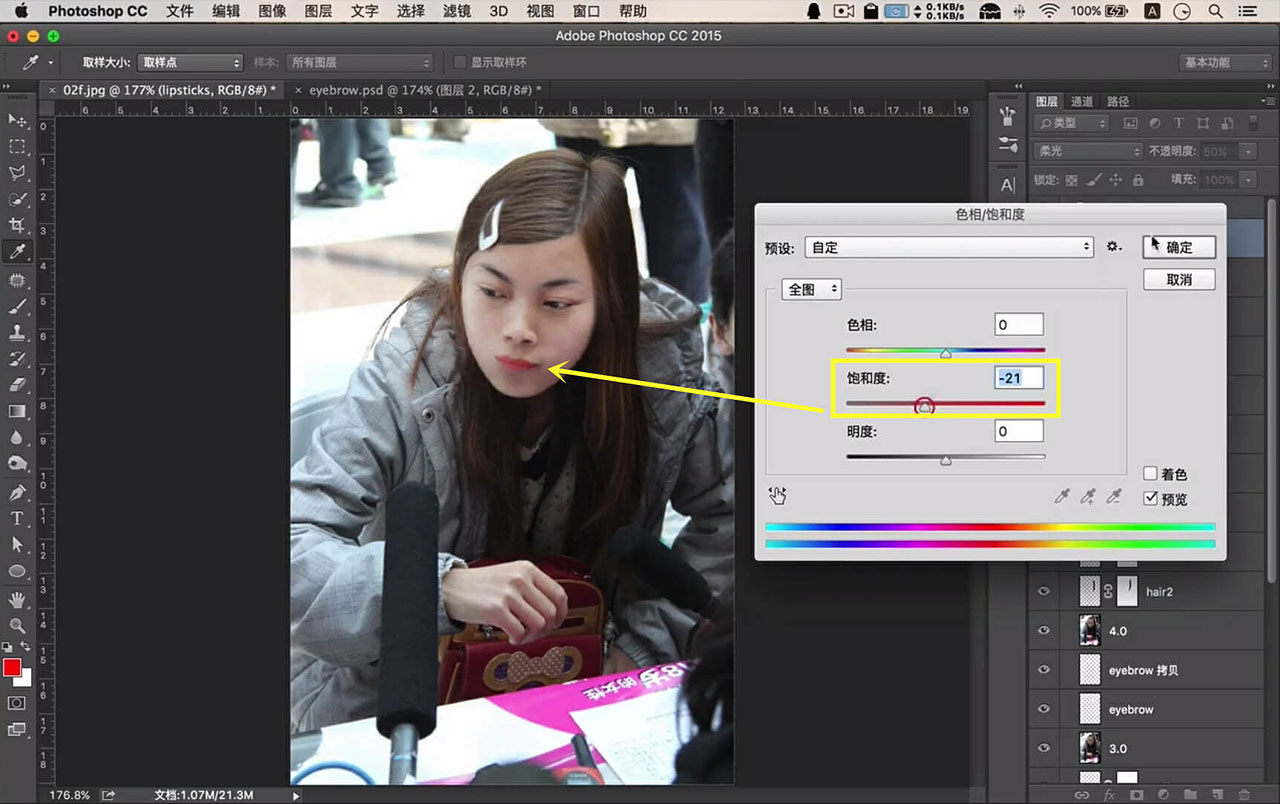Click the 确定 OK button
Screen dimensions: 1280x804
[x=1179, y=247]
